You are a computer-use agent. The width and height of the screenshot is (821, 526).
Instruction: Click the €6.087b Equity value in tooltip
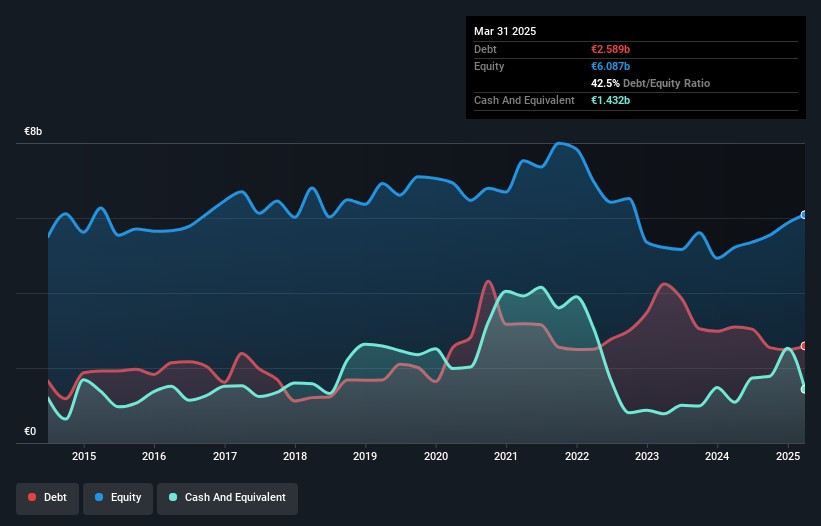point(612,66)
